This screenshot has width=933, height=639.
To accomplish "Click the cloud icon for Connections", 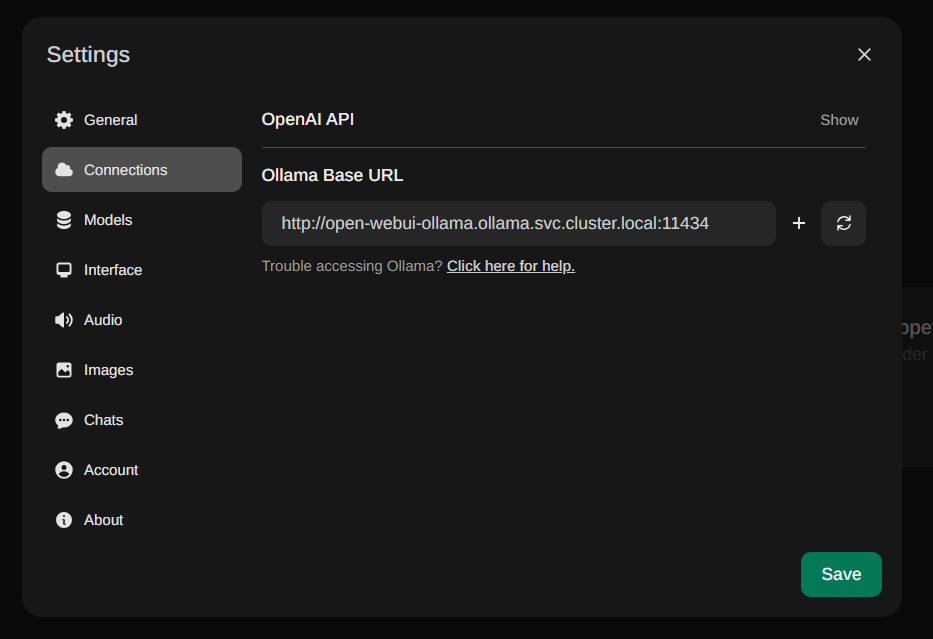I will point(64,170).
